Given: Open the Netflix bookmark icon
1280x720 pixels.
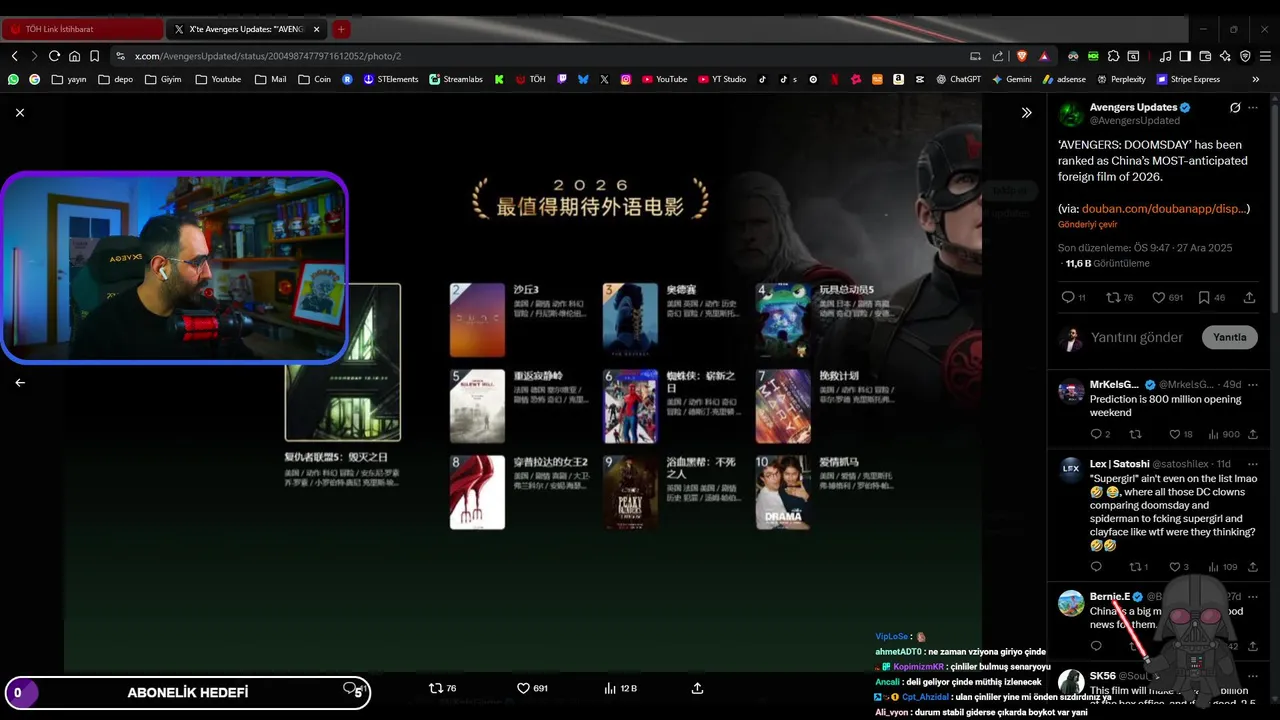Looking at the screenshot, I should coord(835,79).
